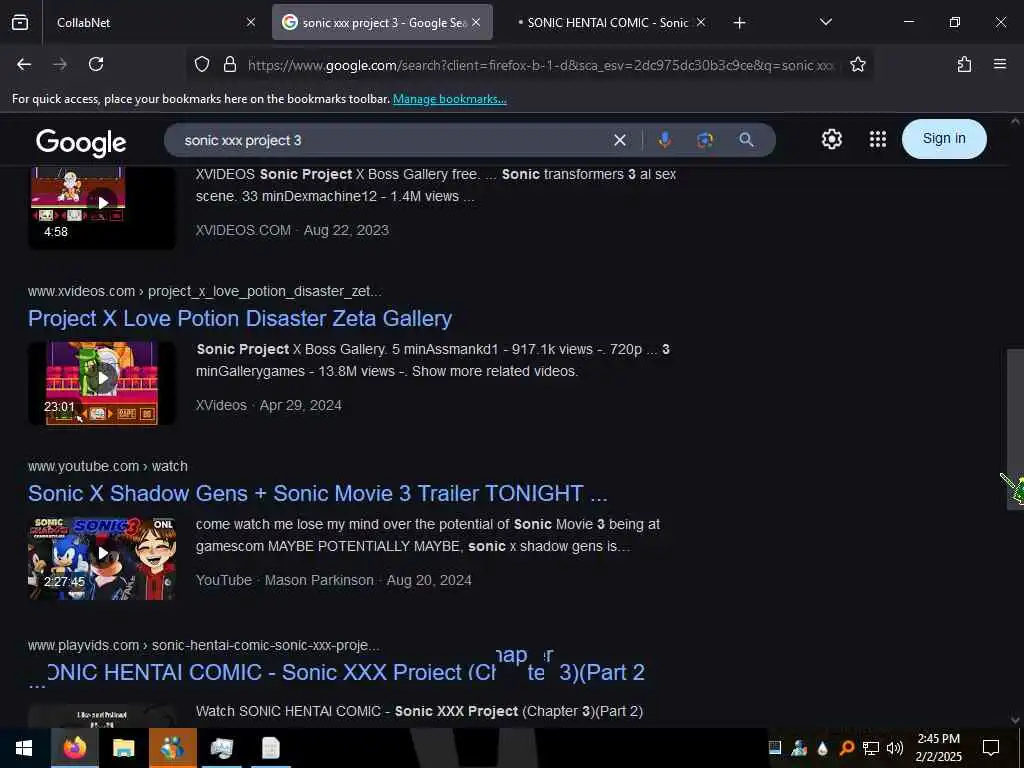Open the YouTube result about Sonic Movie 3 Trailer
Screen dimensions: 1024x768
pos(317,493)
